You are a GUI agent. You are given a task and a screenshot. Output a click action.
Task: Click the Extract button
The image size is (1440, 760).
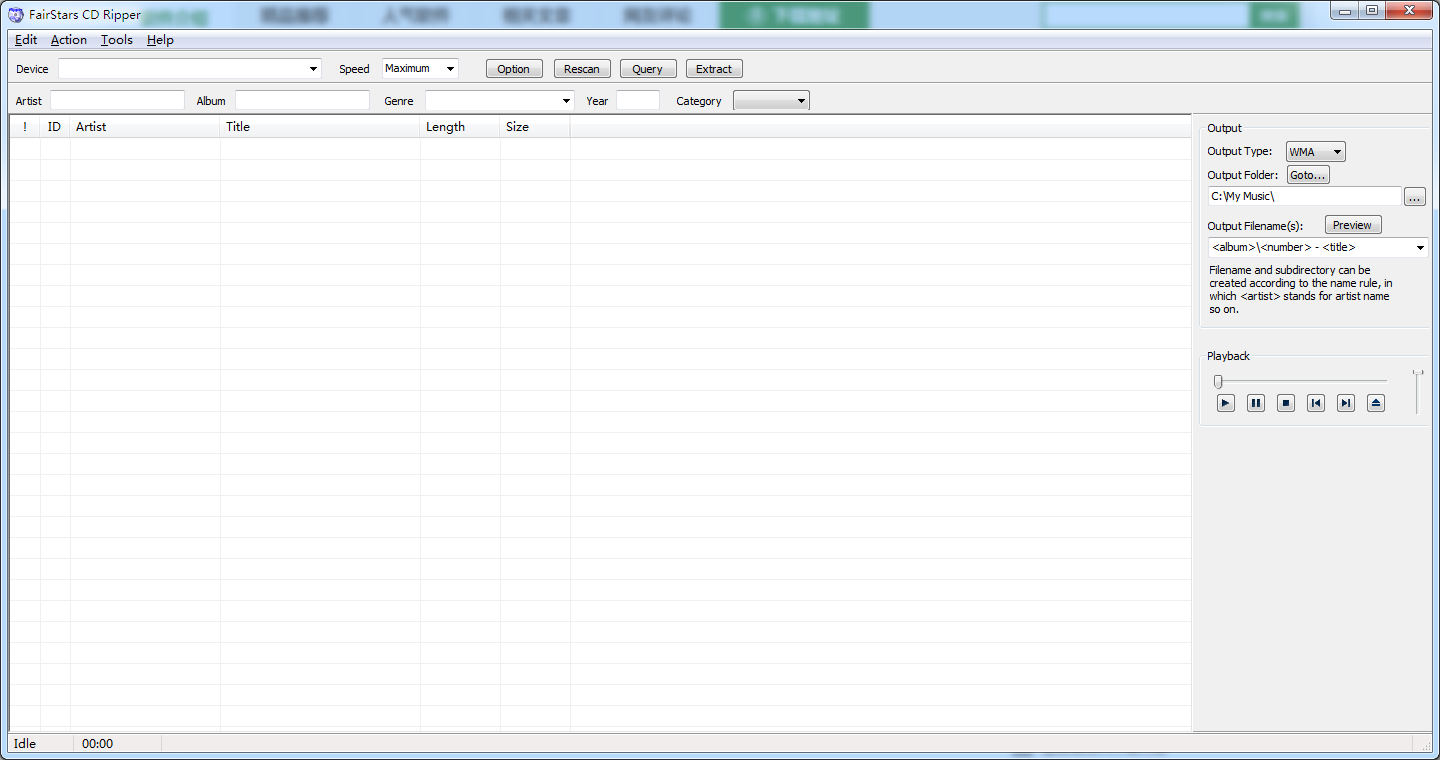[714, 69]
